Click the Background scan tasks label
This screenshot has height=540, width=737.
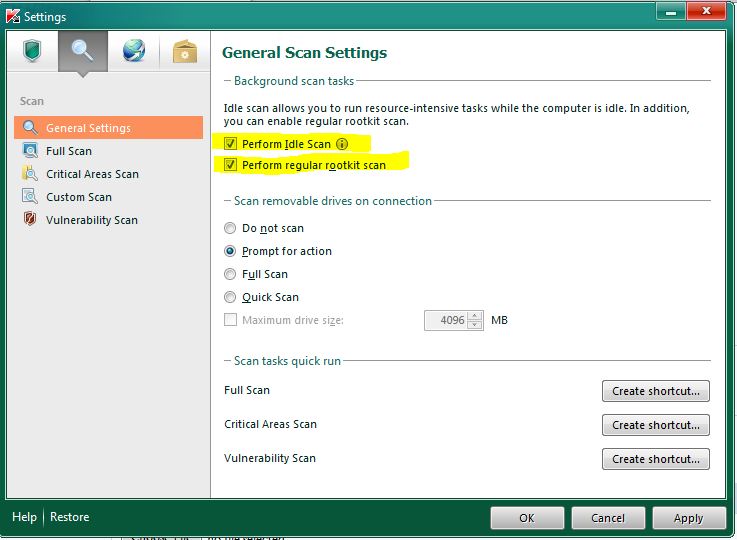click(x=294, y=81)
